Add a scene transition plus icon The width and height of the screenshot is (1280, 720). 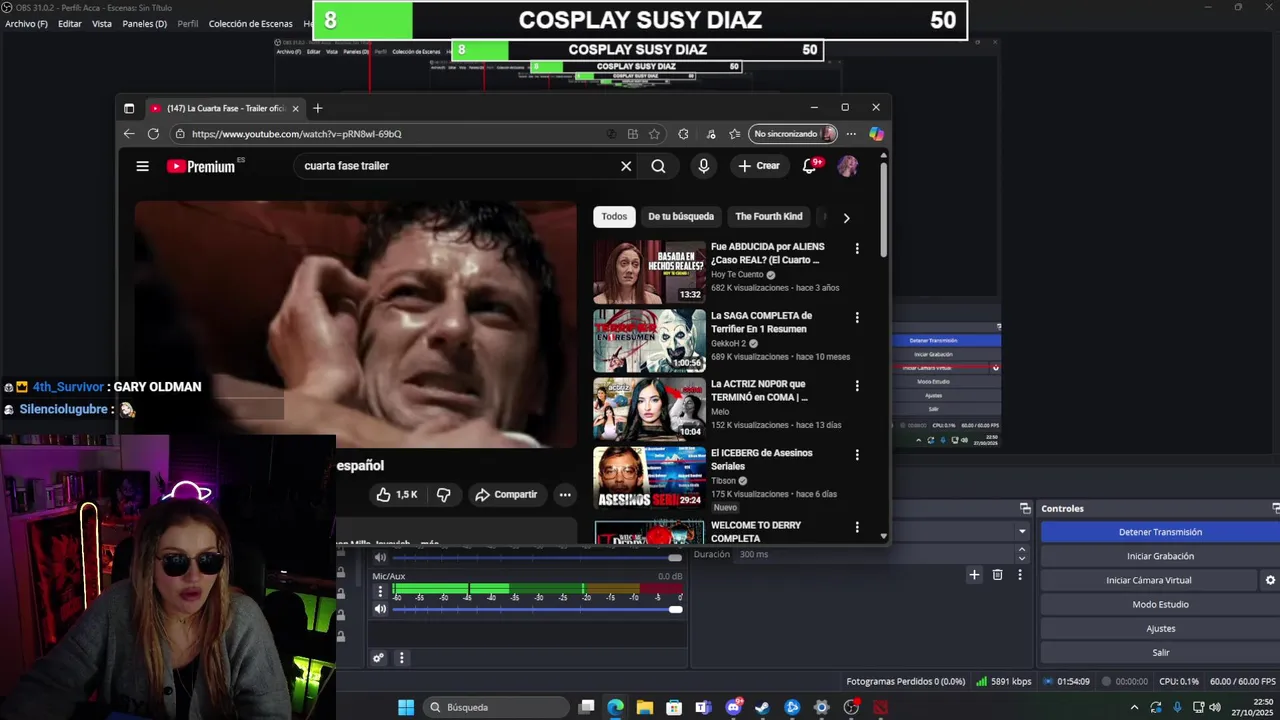tap(974, 575)
